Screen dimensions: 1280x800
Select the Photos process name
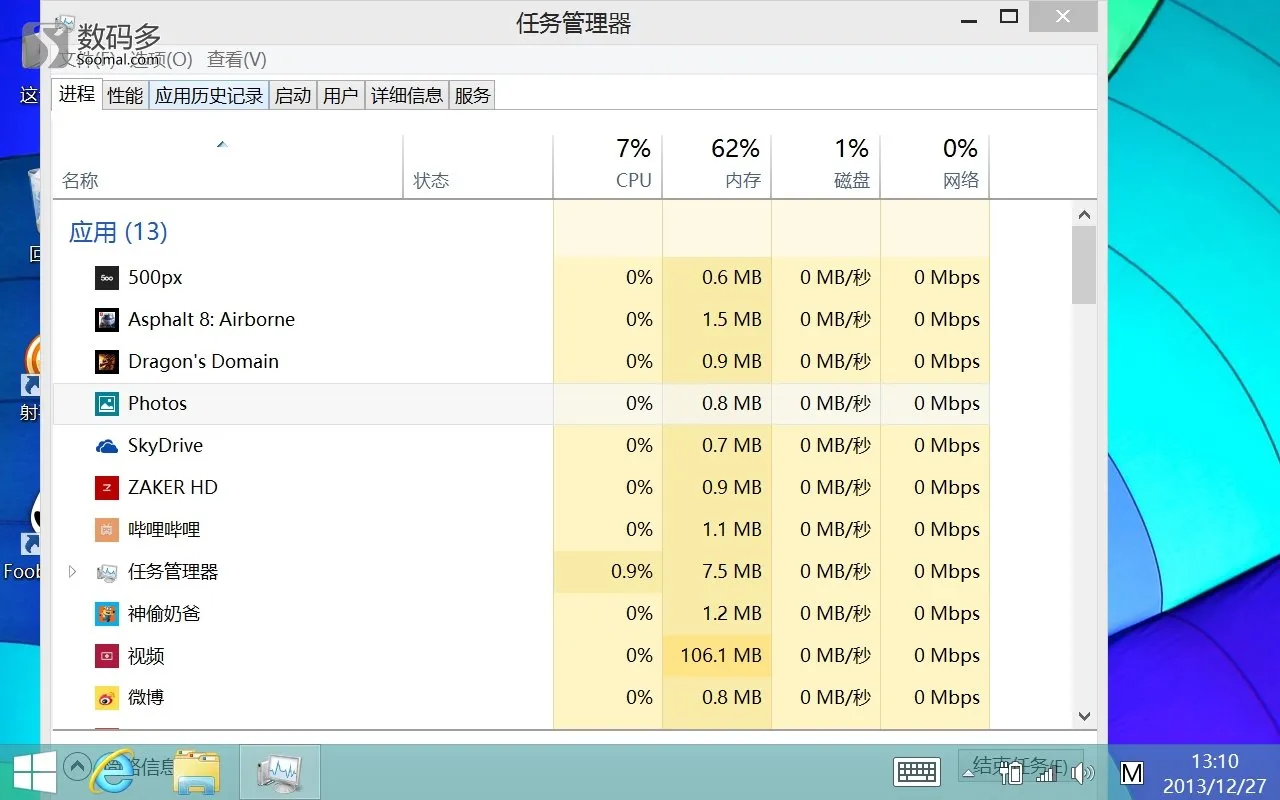tap(157, 404)
